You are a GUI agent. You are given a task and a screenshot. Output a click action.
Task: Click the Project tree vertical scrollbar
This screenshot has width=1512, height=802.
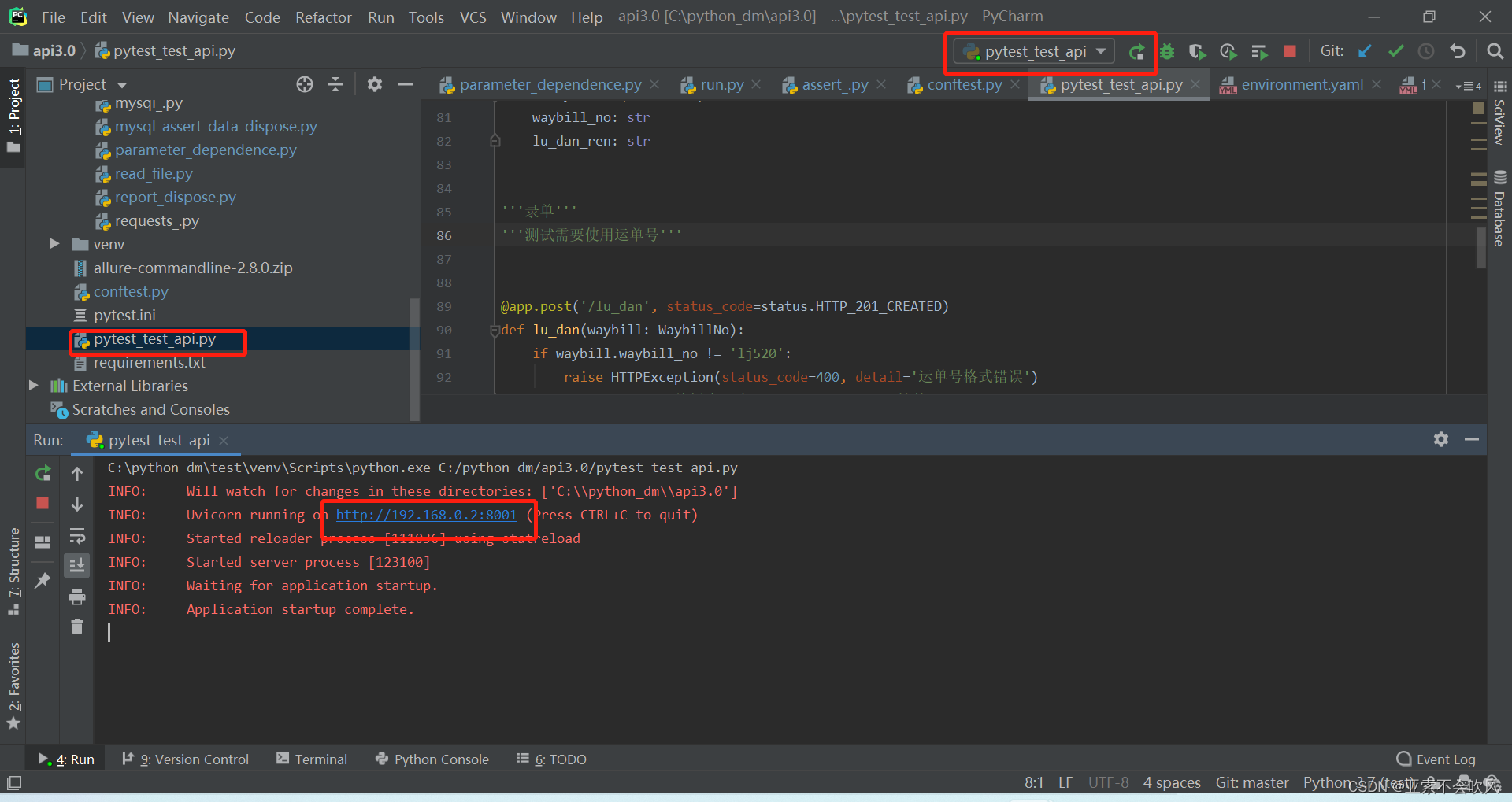(414, 358)
